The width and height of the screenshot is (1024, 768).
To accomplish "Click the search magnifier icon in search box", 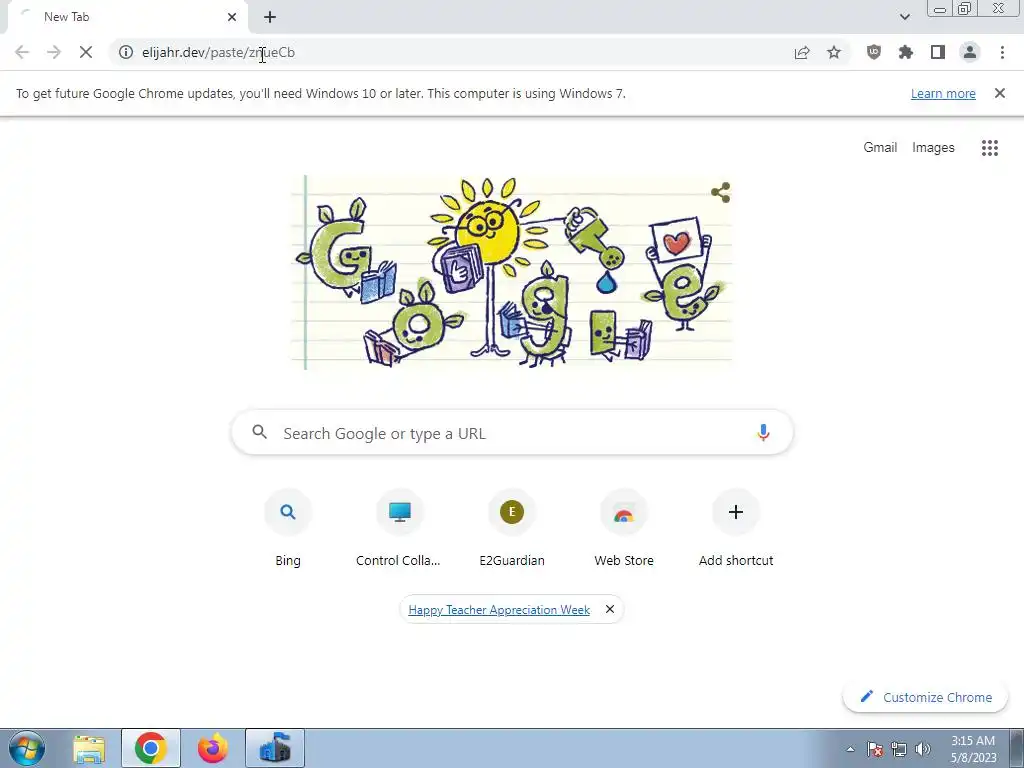I will tap(260, 432).
